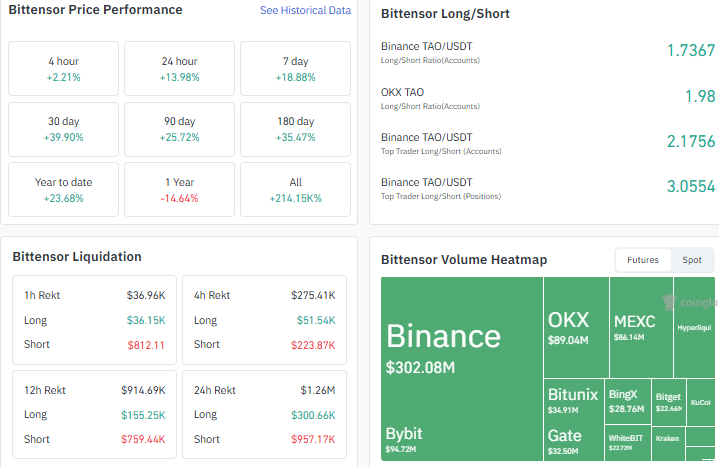719x467 pixels.
Task: Click the 12h Long $155.25K value
Action: (x=143, y=415)
